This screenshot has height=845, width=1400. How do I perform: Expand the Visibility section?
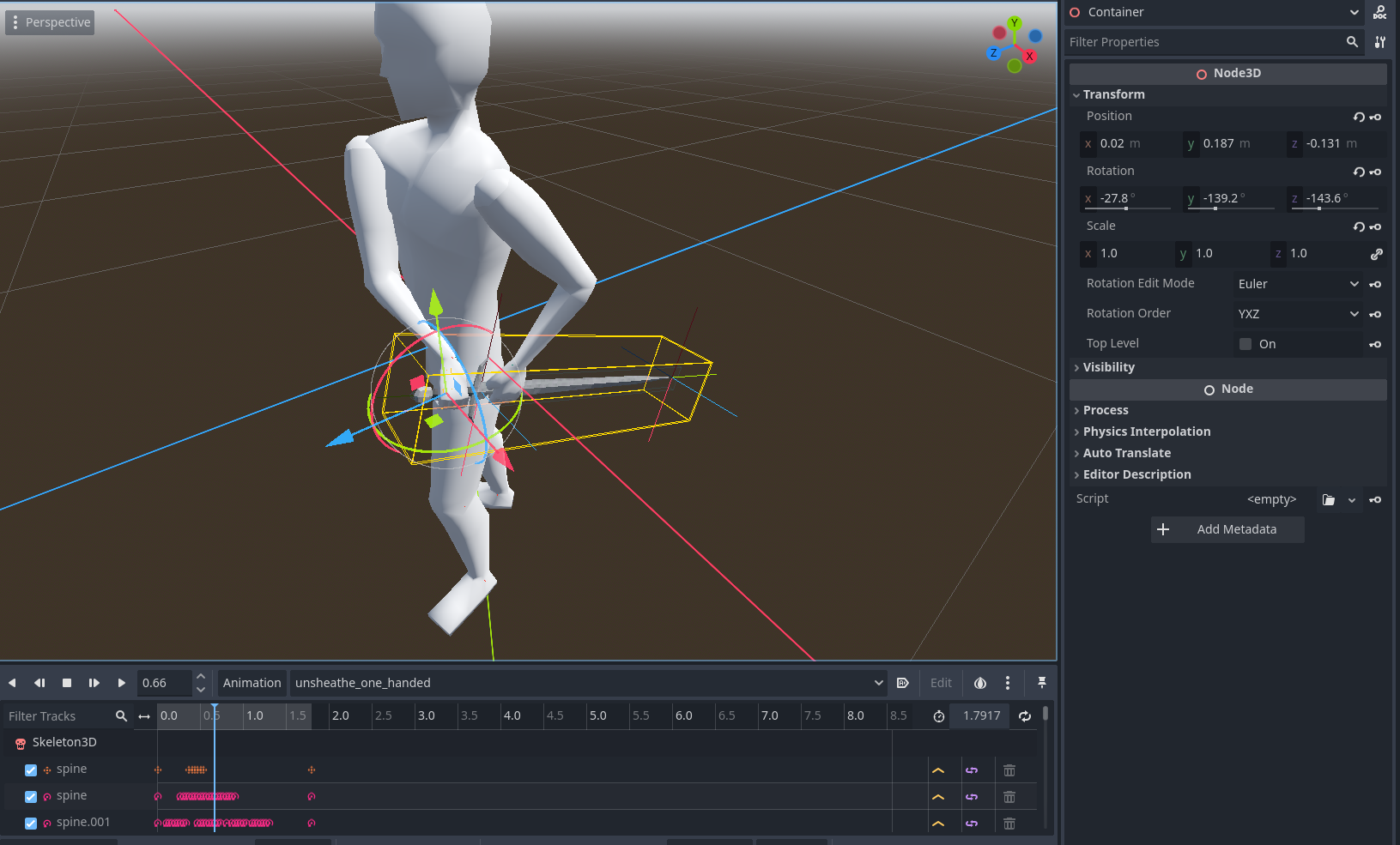(1106, 367)
